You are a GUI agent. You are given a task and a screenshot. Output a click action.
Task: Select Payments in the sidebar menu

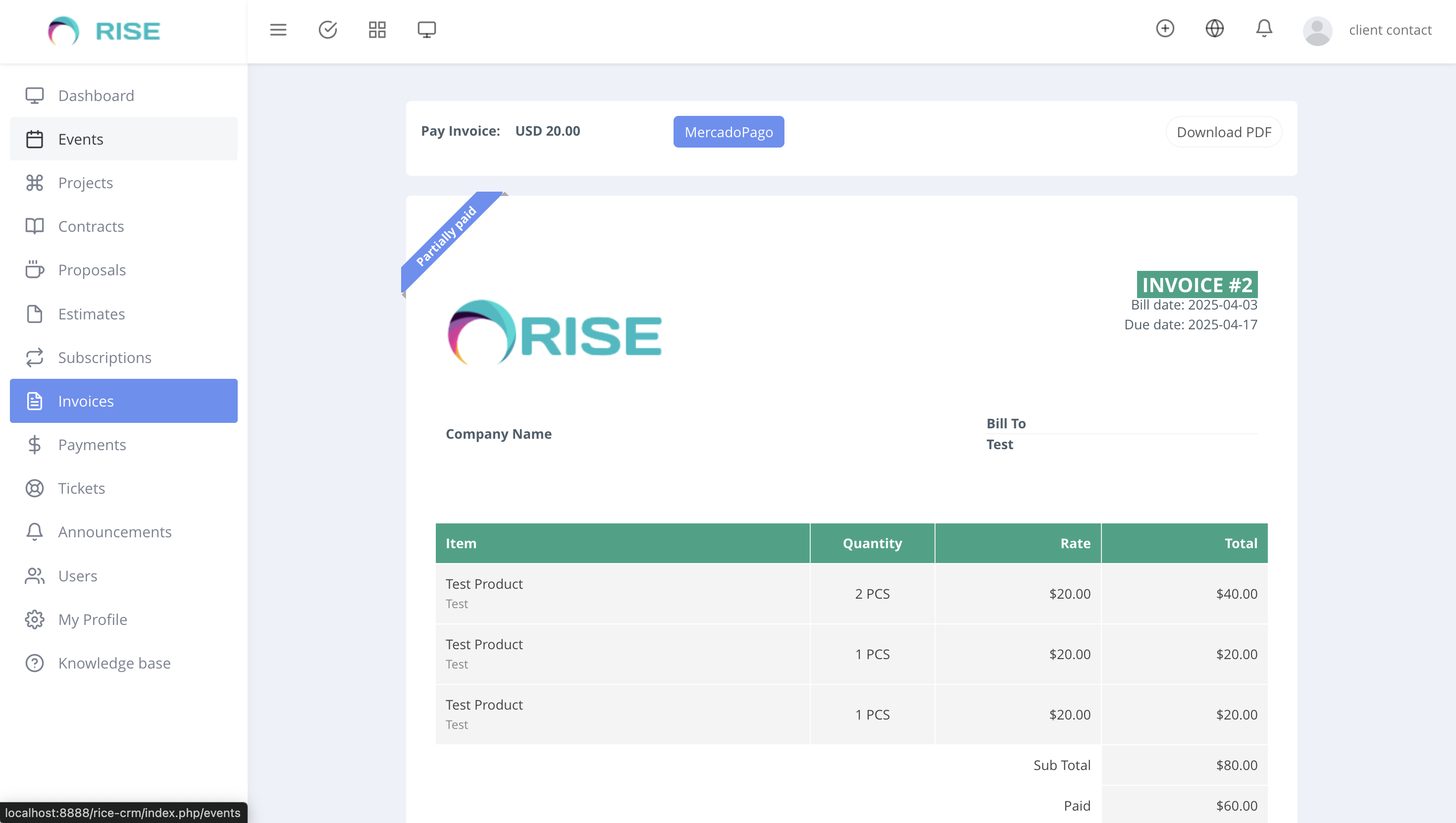pyautogui.click(x=92, y=444)
